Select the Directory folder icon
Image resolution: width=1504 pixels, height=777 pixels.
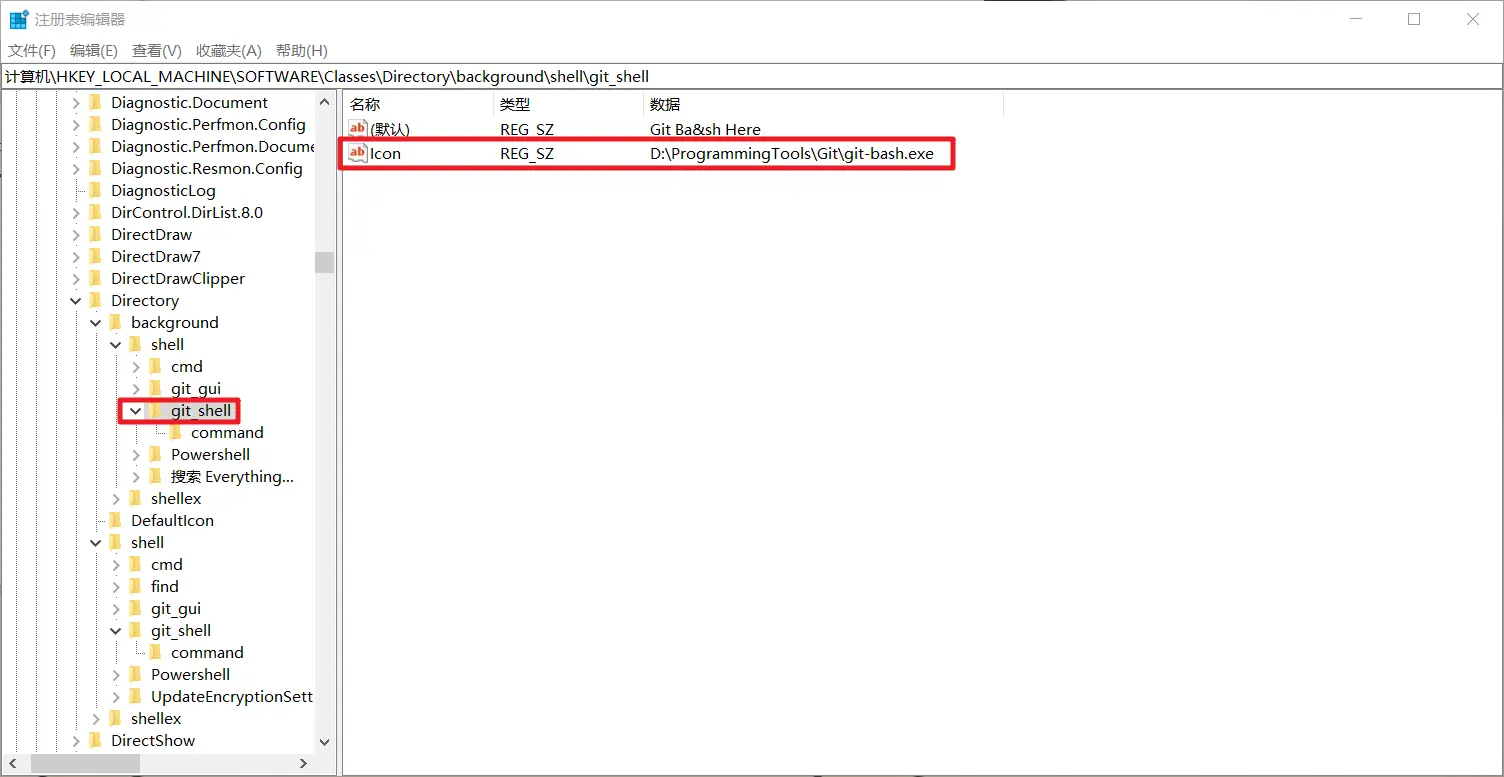click(x=95, y=300)
